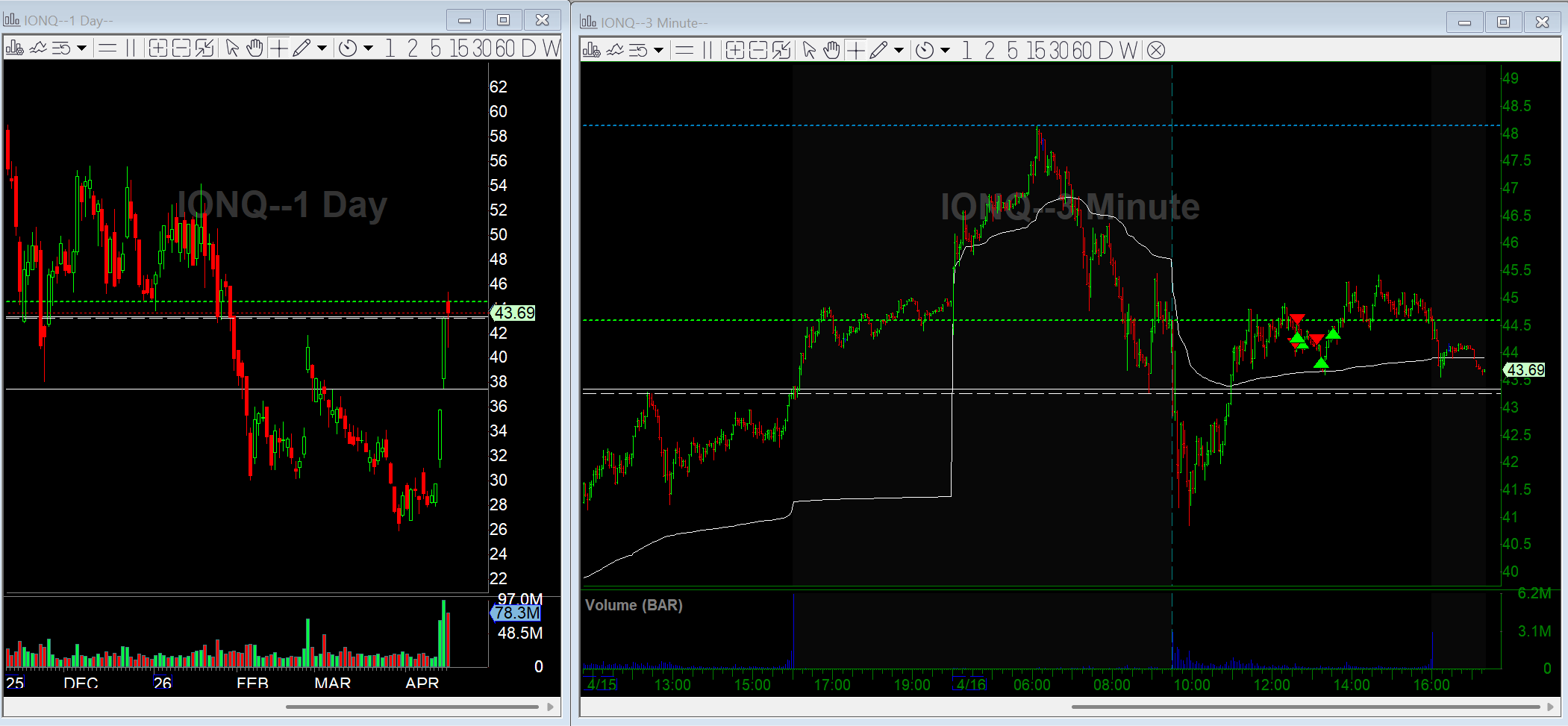This screenshot has width=1568, height=726.
Task: Switch Day window to 1-minute timeframe
Action: (390, 48)
